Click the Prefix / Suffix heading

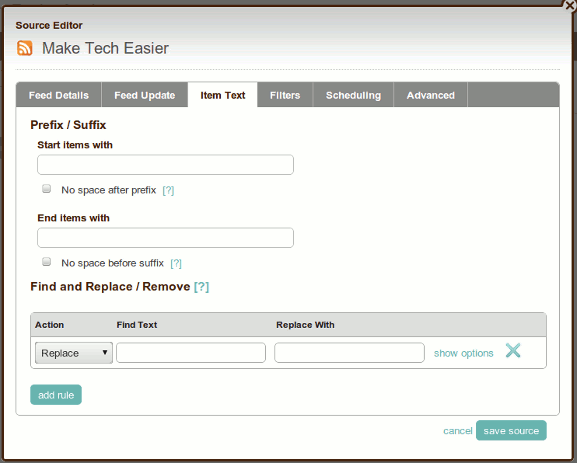tap(68, 125)
